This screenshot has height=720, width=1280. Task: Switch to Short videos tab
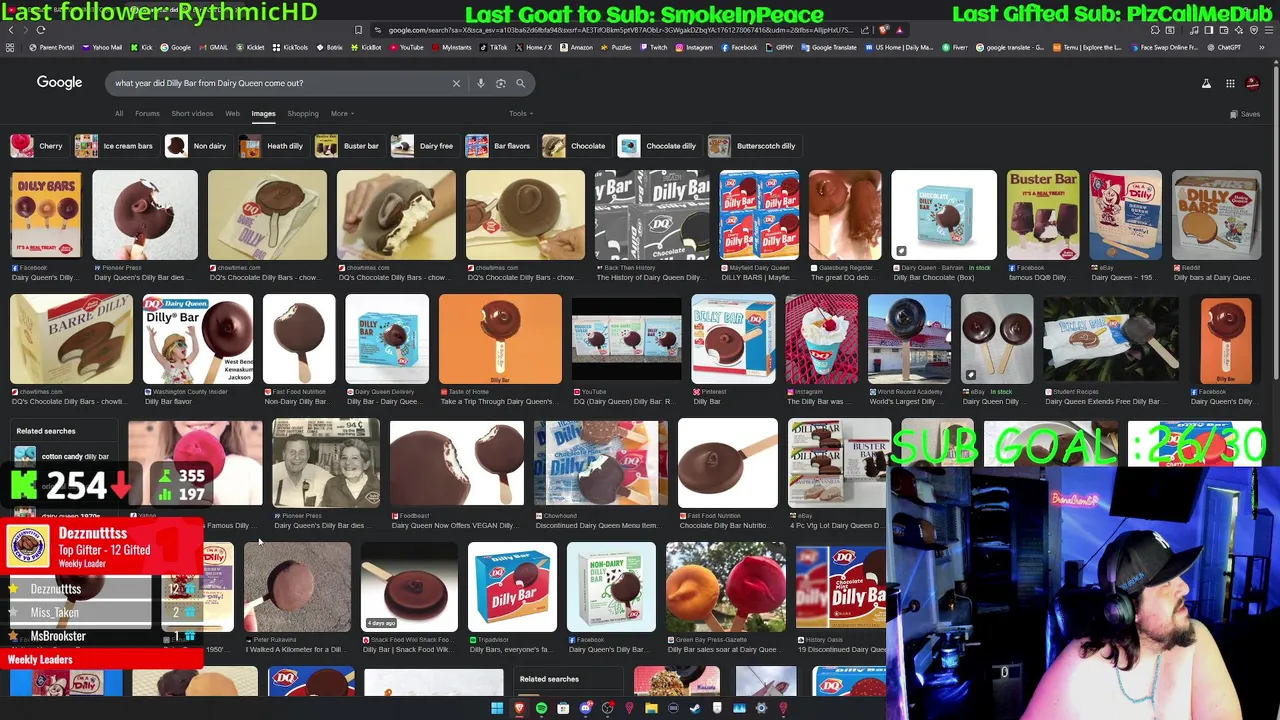tap(192, 113)
